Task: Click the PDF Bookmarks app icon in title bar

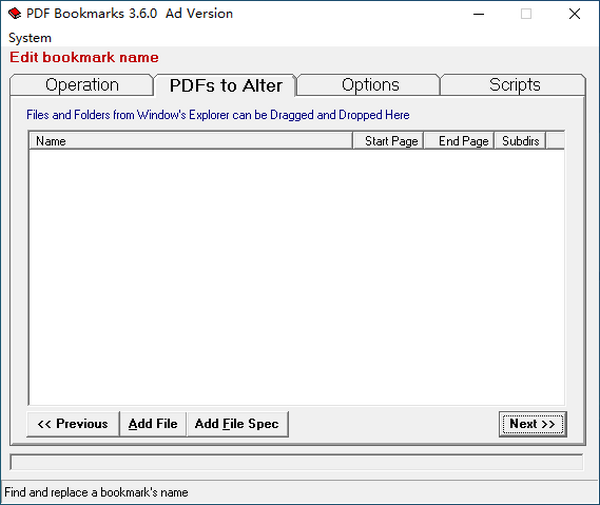Action: click(15, 14)
